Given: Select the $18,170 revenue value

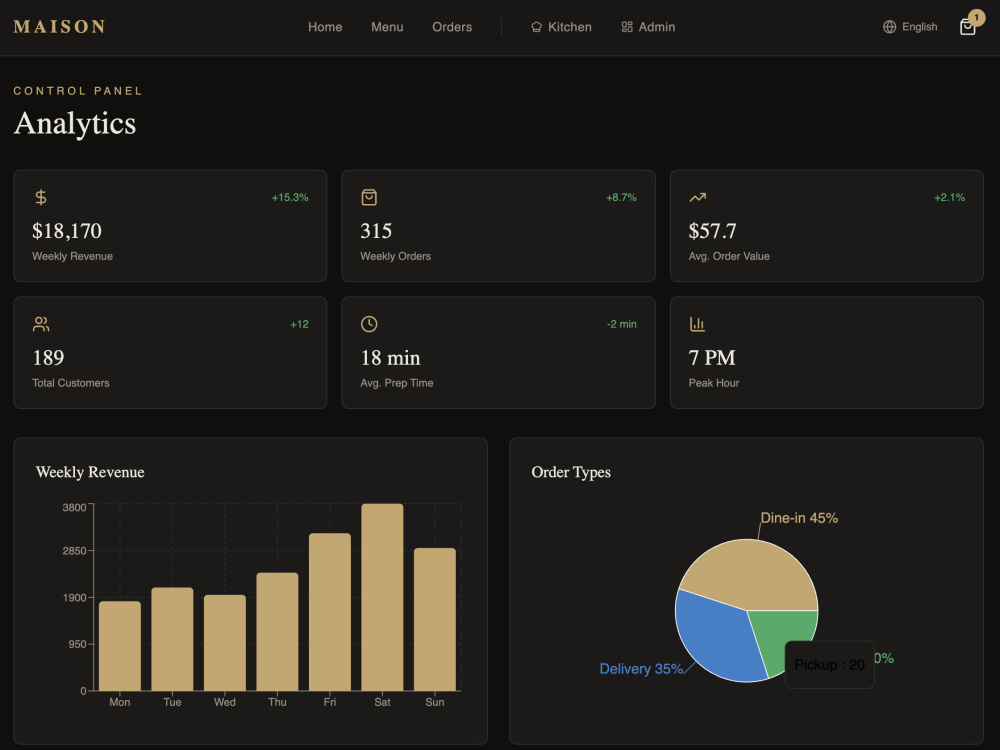Looking at the screenshot, I should pos(67,231).
